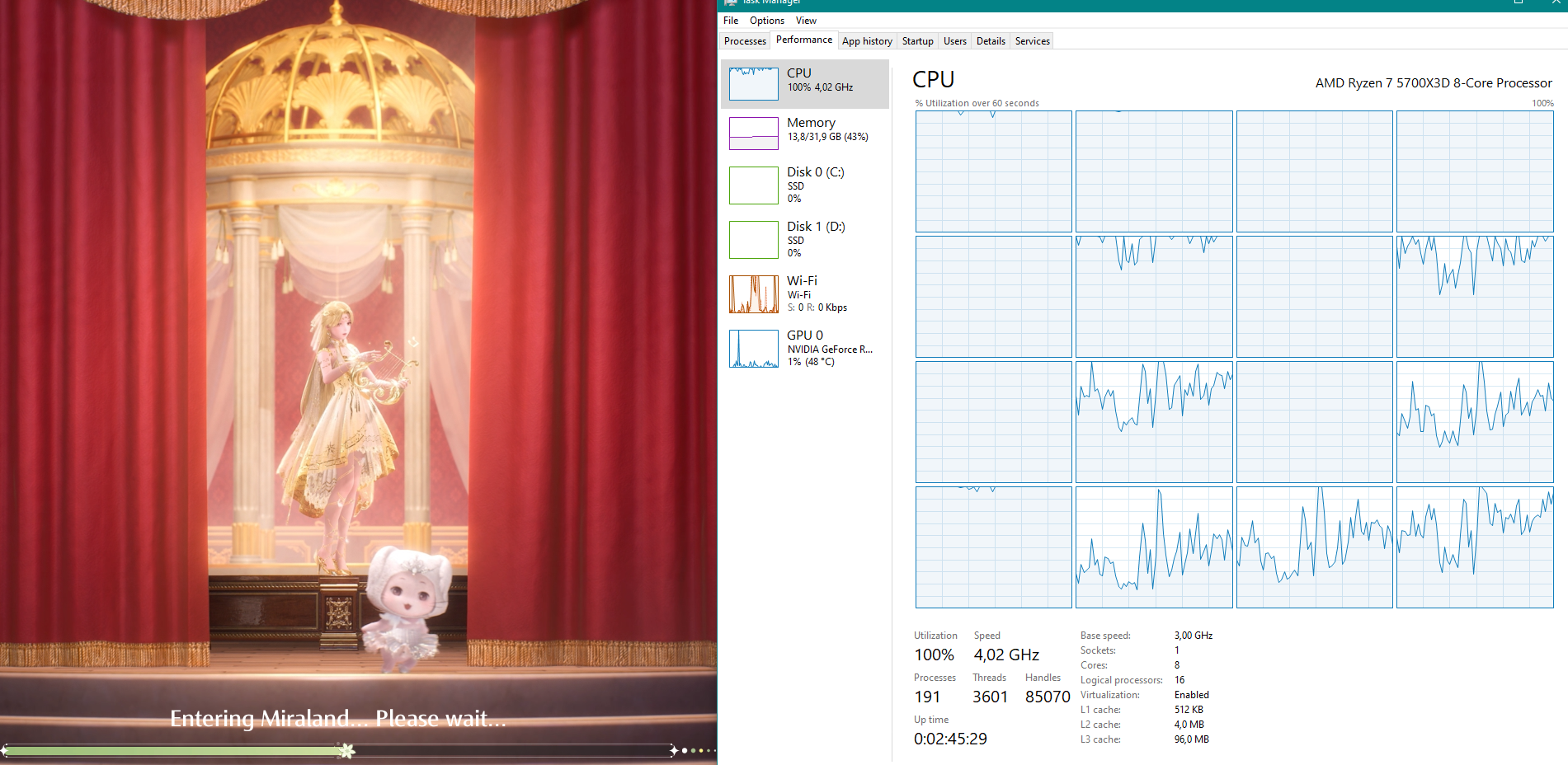Click the Handles count "85070"

click(1048, 697)
